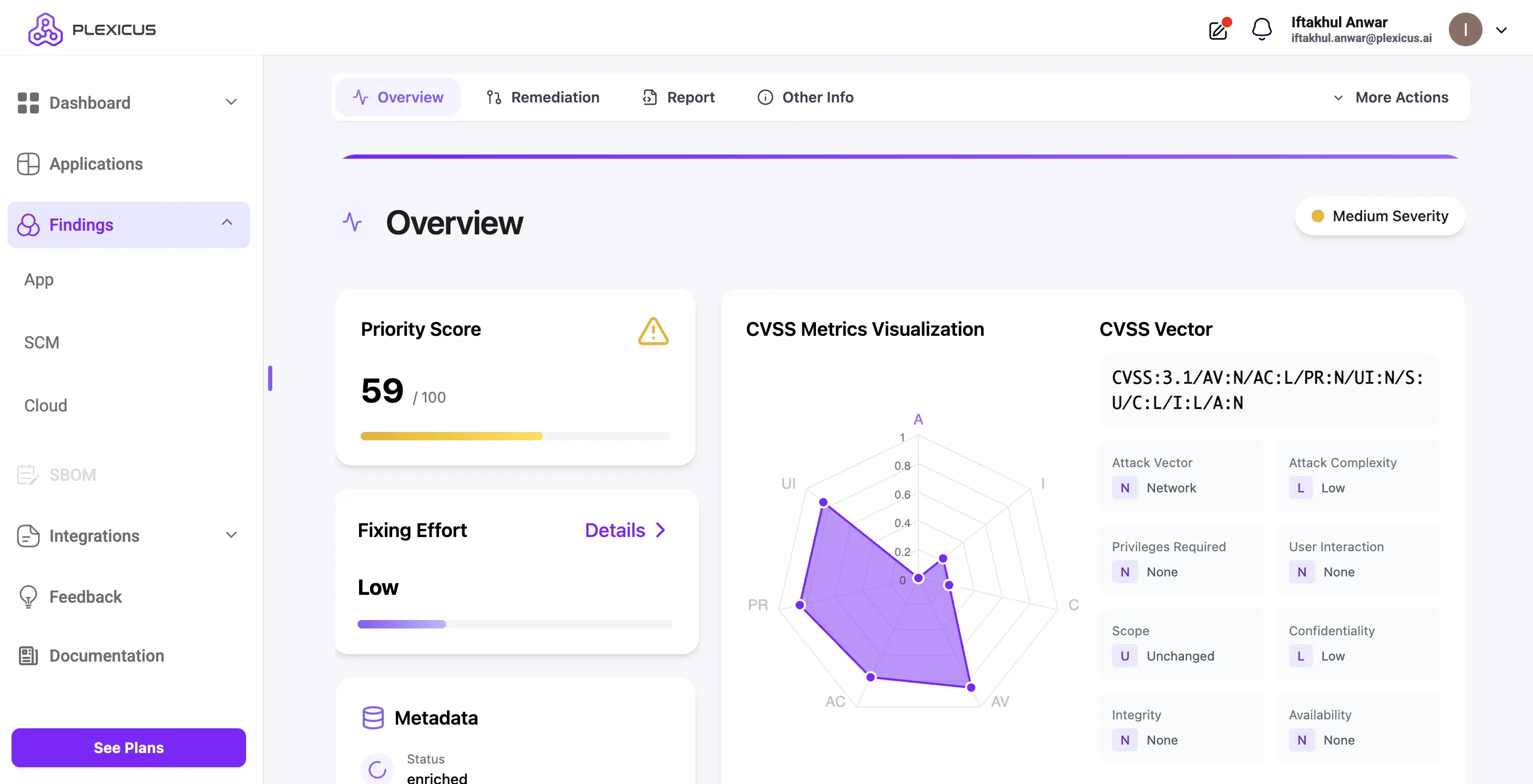Viewport: 1533px width, 784px height.
Task: Open the Report tab
Action: click(x=678, y=97)
